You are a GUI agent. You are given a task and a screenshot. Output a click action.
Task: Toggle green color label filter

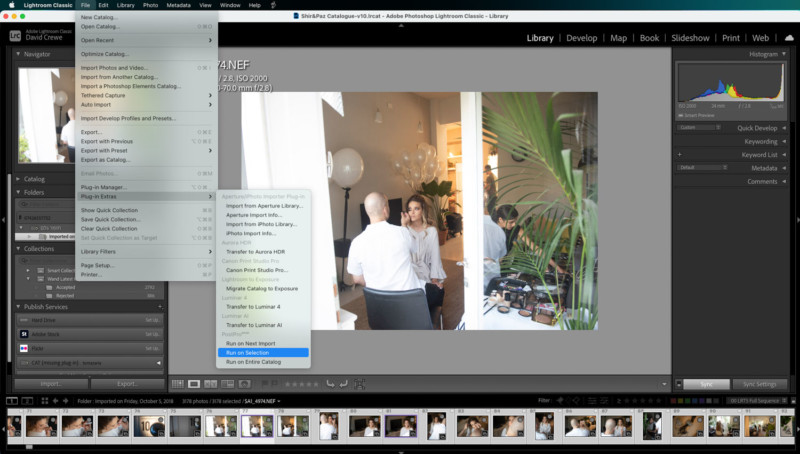[687, 400]
